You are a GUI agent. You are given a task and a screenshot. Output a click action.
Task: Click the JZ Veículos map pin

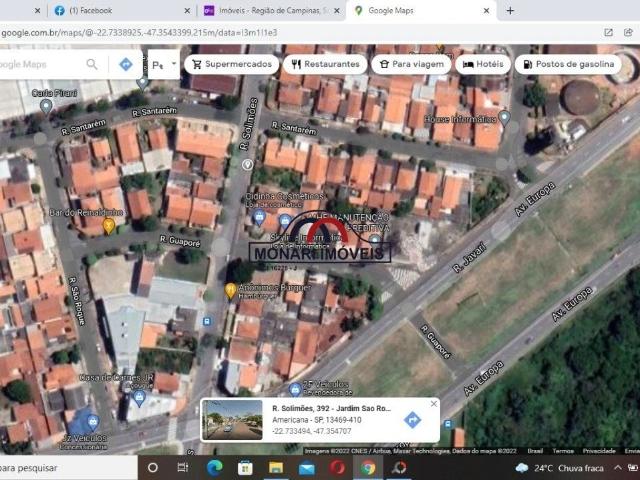pyautogui.click(x=93, y=422)
